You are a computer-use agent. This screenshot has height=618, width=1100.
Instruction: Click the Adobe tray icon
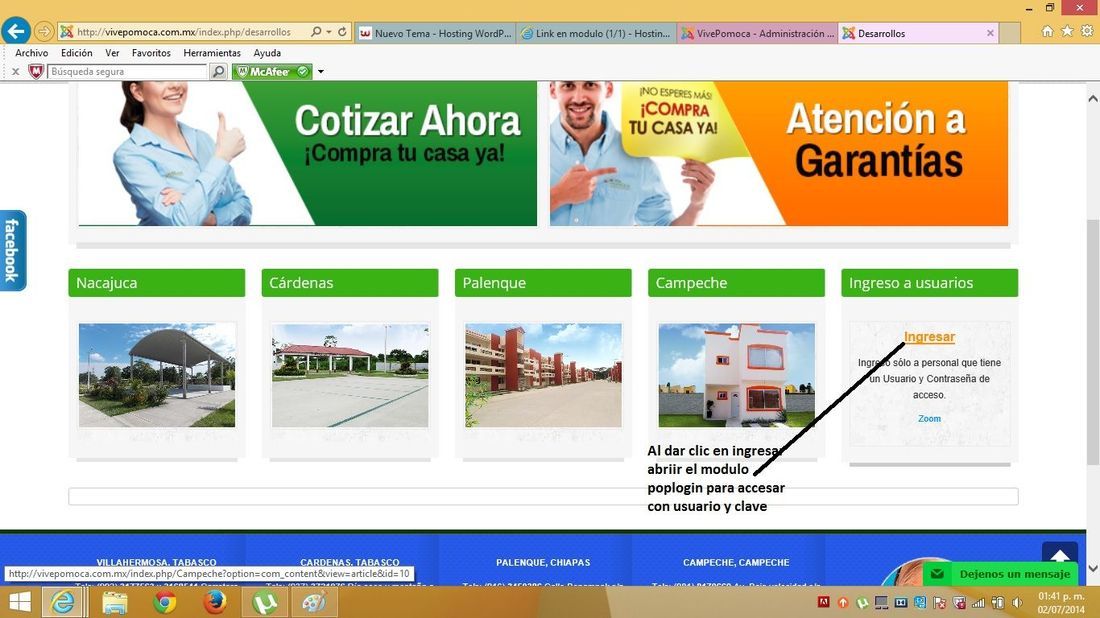tap(824, 602)
